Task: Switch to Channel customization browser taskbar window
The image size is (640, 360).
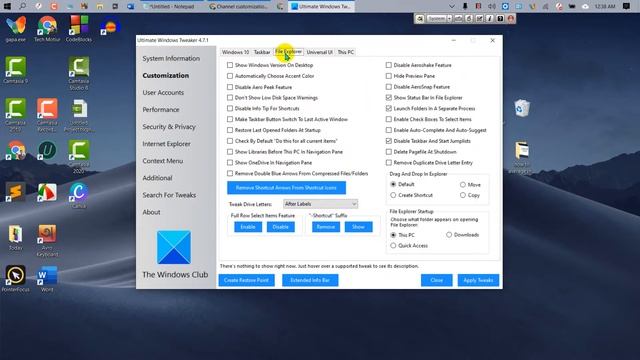Action: (x=238, y=6)
